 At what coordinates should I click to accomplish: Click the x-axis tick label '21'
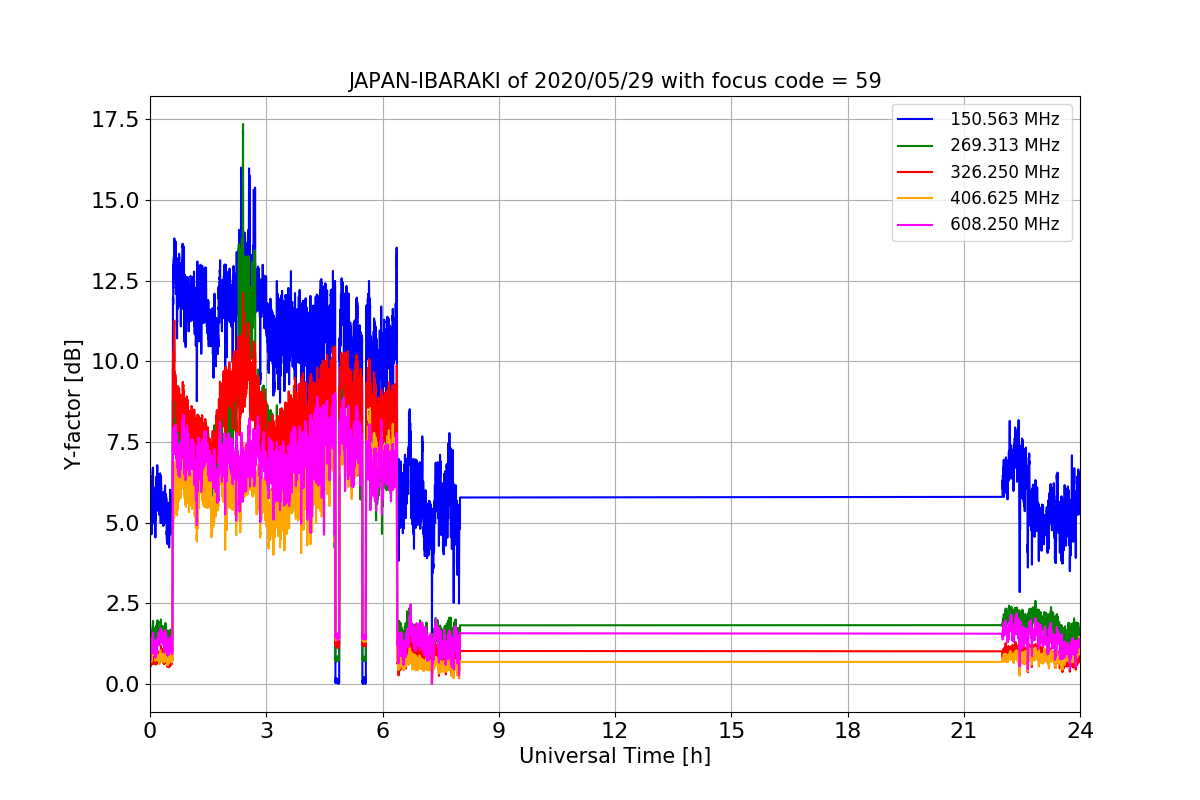(x=963, y=730)
